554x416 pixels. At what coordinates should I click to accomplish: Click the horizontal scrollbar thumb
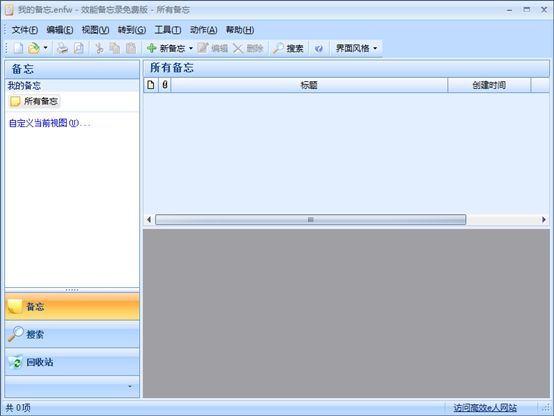pos(311,220)
